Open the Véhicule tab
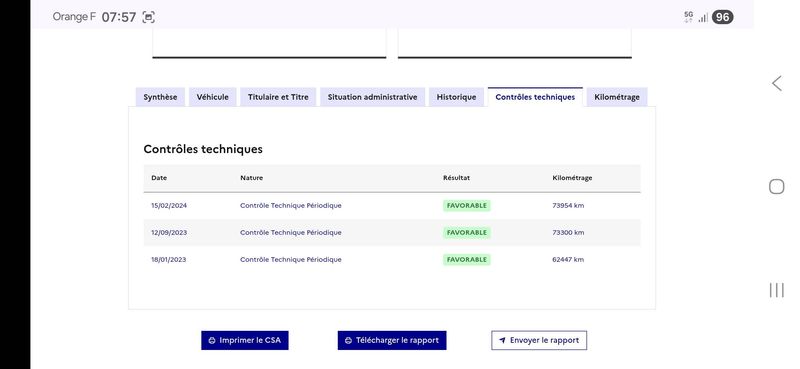Image resolution: width=800 pixels, height=369 pixels. [213, 97]
